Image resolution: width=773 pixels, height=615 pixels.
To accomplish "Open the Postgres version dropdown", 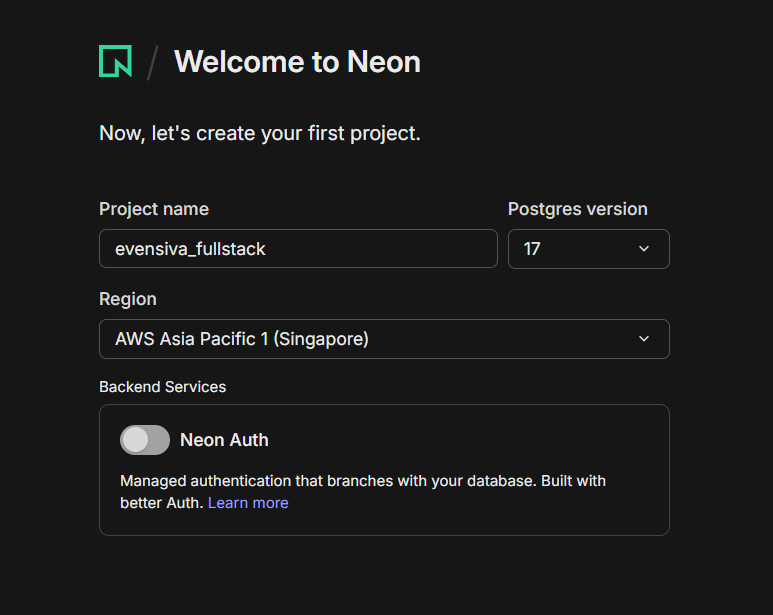I will click(x=589, y=249).
